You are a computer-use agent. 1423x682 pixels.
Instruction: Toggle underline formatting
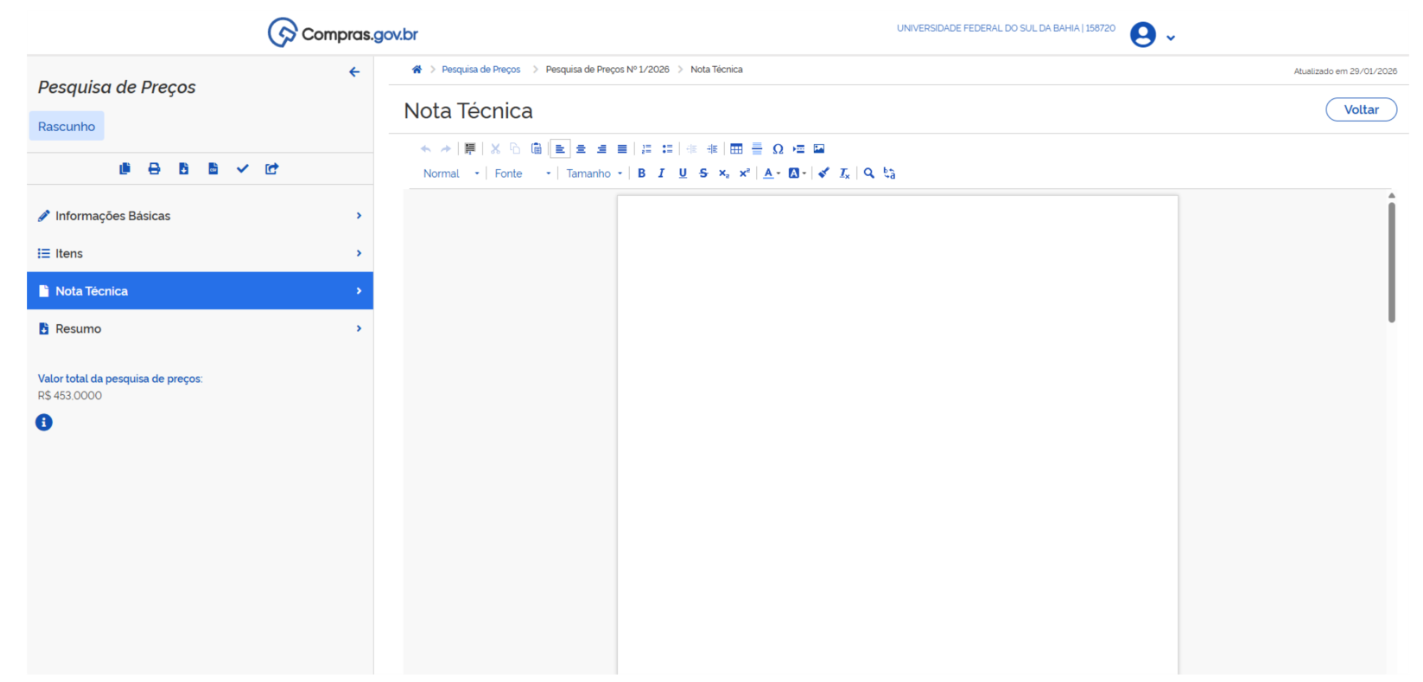pyautogui.click(x=682, y=173)
